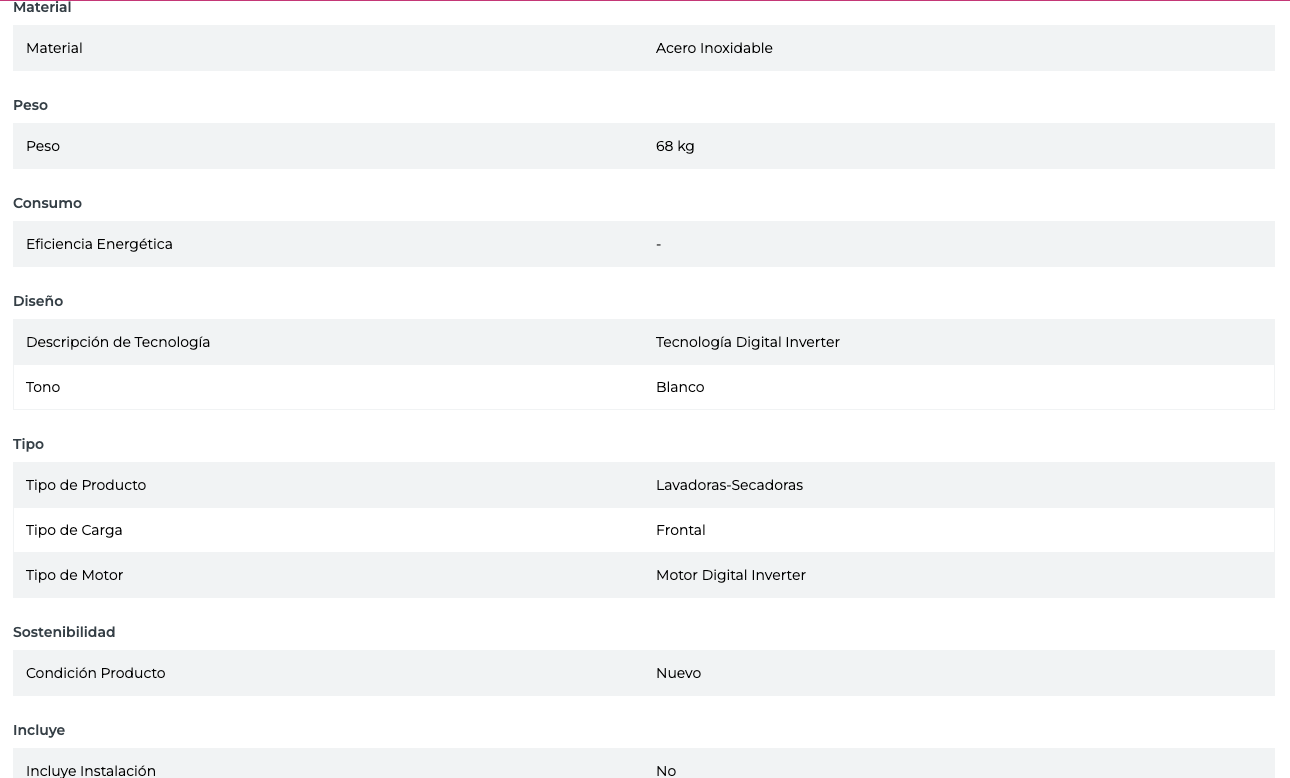
Task: Select the 'Tipo de Motor' row label
Action: tap(74, 575)
